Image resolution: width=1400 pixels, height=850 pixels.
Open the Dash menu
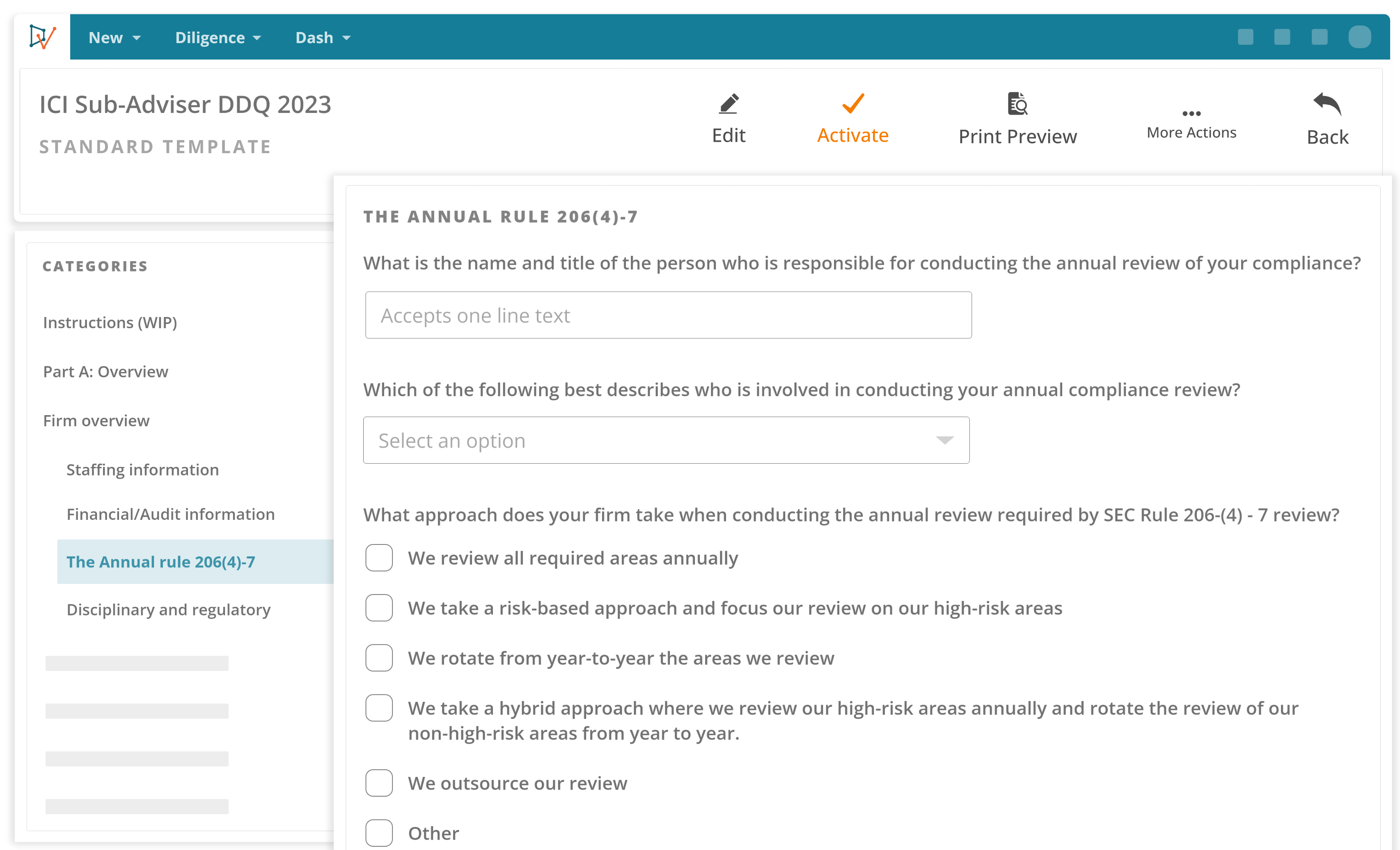323,37
